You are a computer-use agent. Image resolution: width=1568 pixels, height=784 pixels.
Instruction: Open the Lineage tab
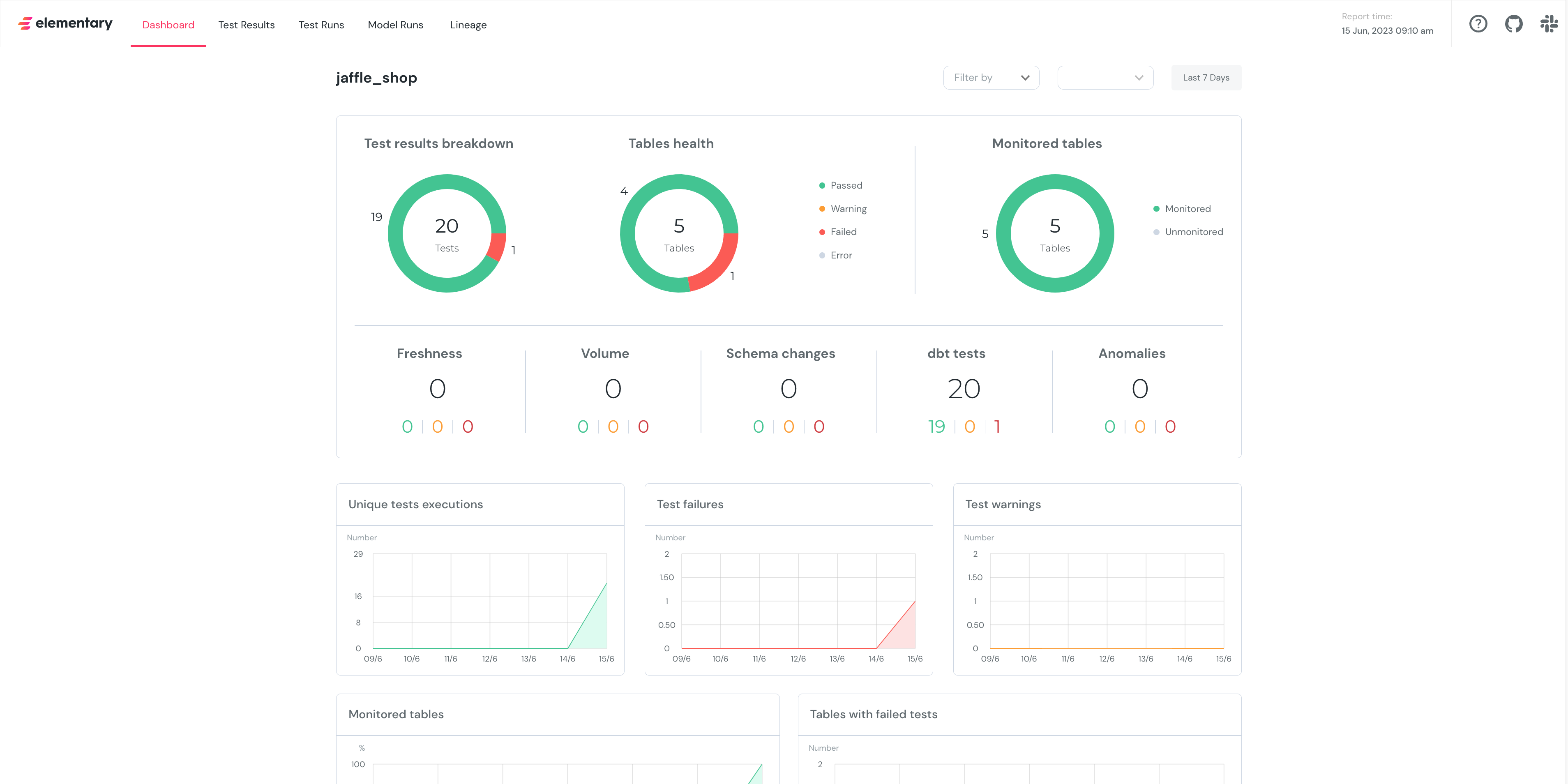pos(468,25)
